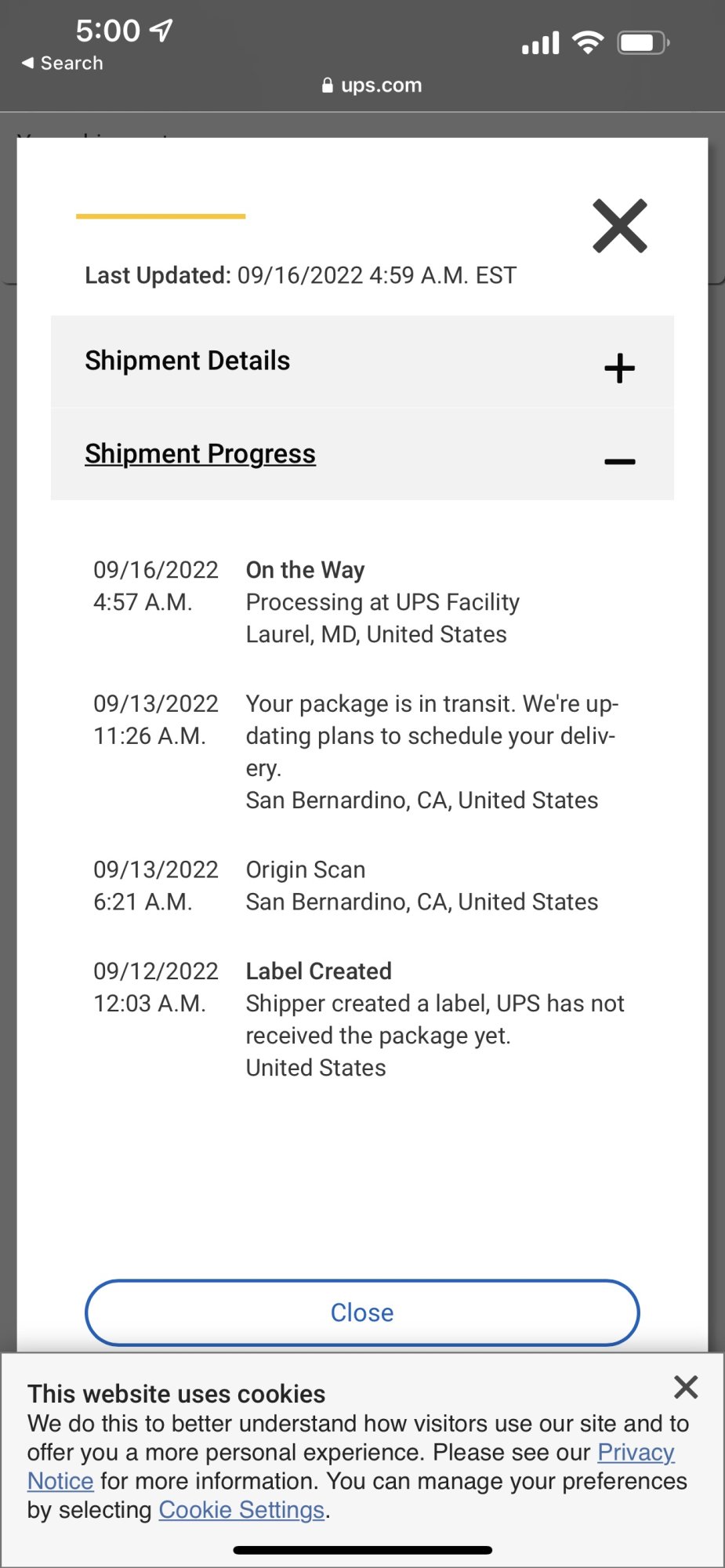Open Cookie Settings link
The height and width of the screenshot is (1568, 725).
point(241,1510)
